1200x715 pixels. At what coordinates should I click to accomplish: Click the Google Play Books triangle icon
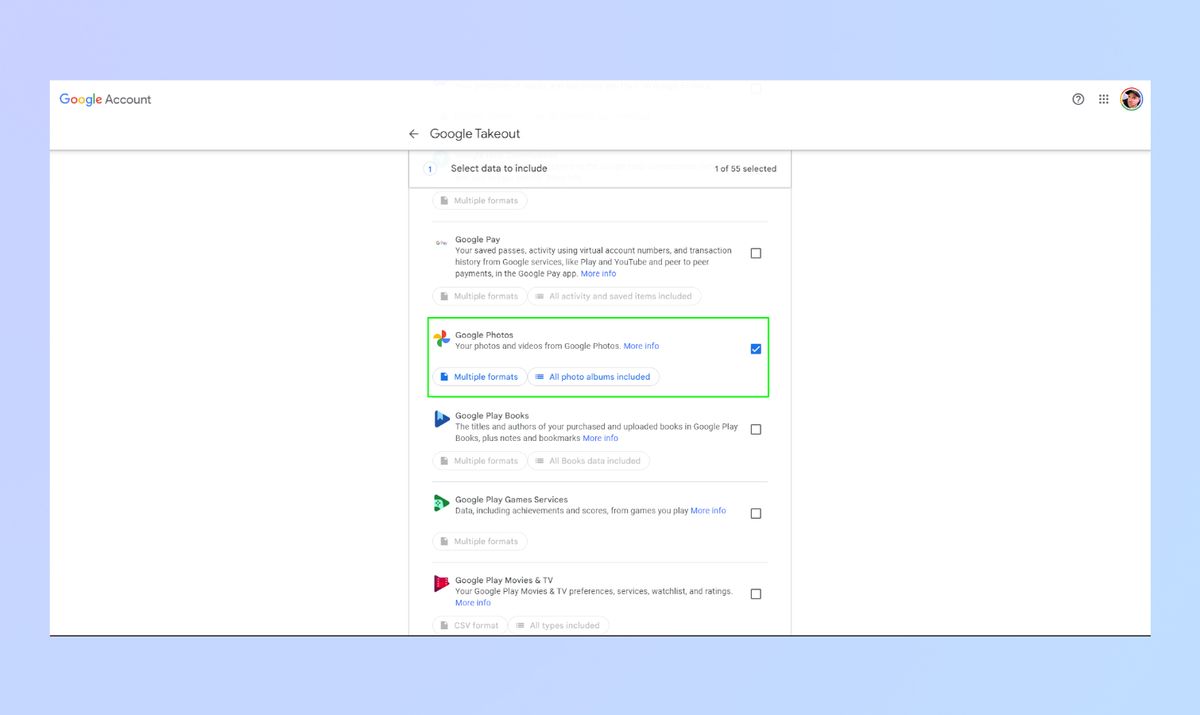441,419
